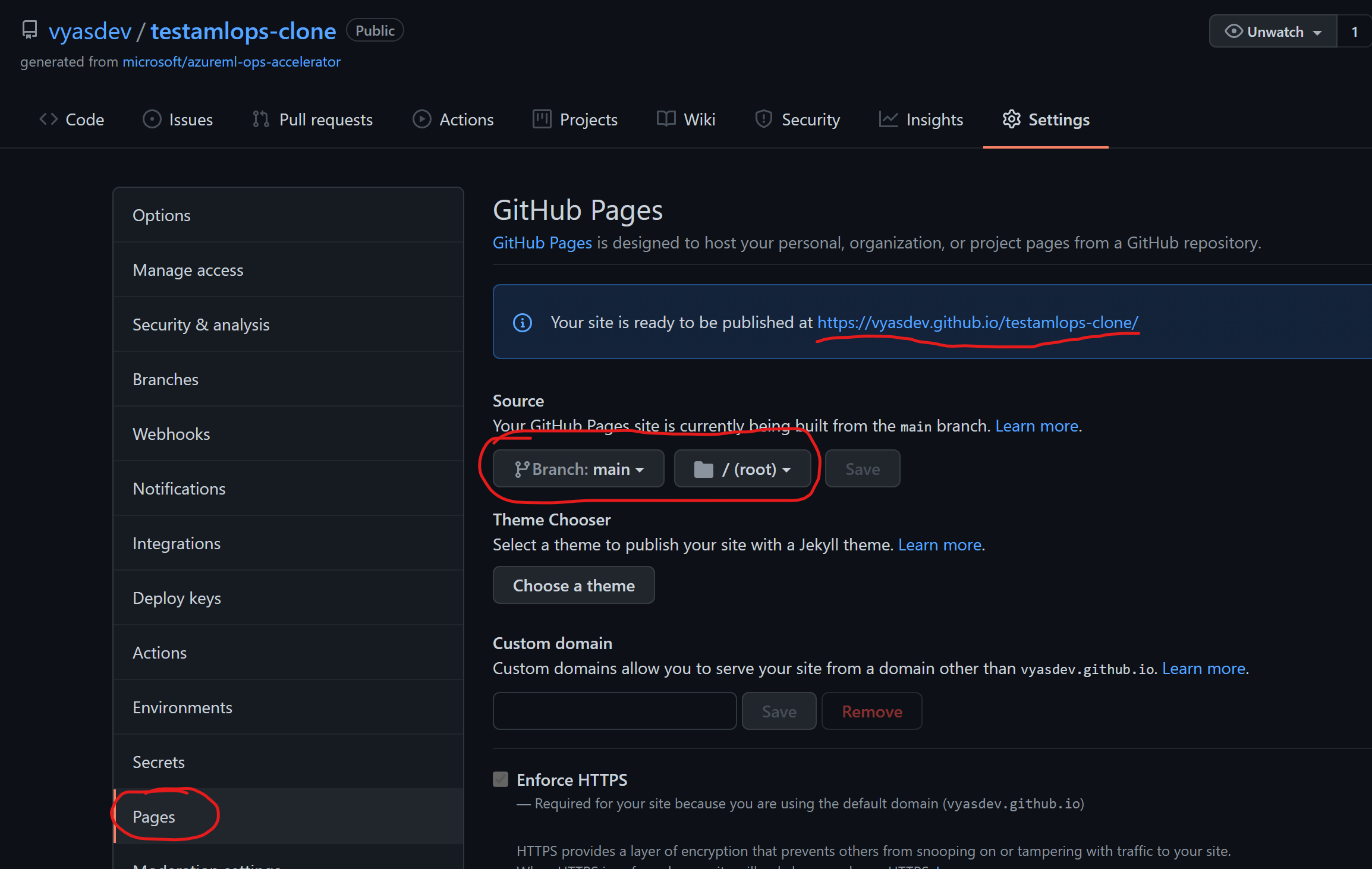The width and height of the screenshot is (1372, 869).
Task: Open Security & analysis settings
Action: (288, 325)
